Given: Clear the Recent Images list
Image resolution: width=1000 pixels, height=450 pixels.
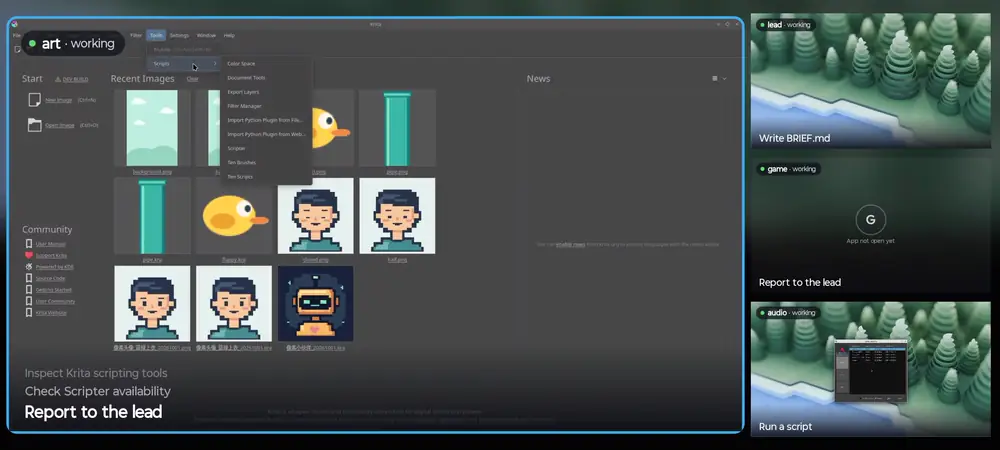Looking at the screenshot, I should coord(193,79).
